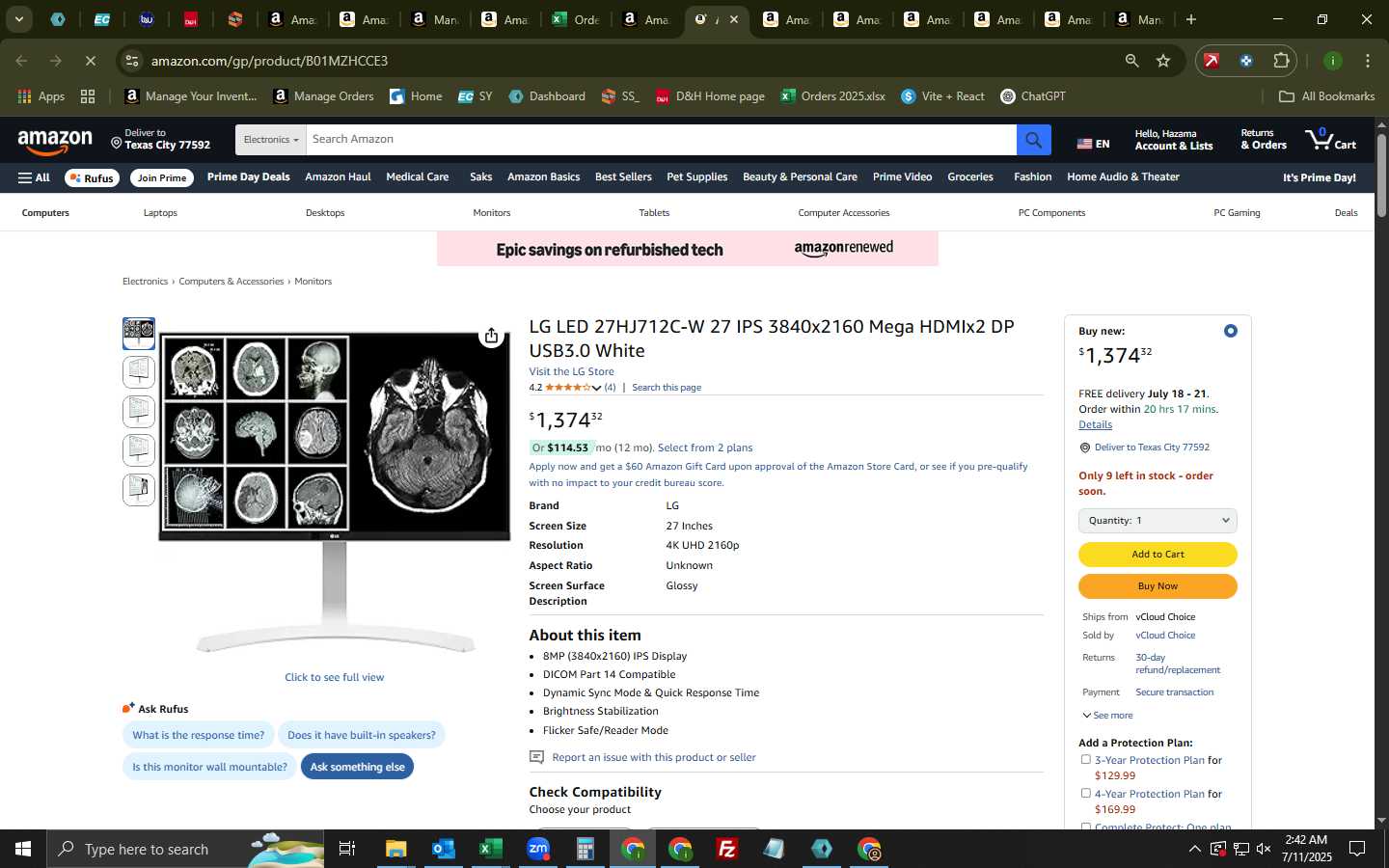The image size is (1389, 868).
Task: Open the shopping cart icon
Action: click(1331, 140)
